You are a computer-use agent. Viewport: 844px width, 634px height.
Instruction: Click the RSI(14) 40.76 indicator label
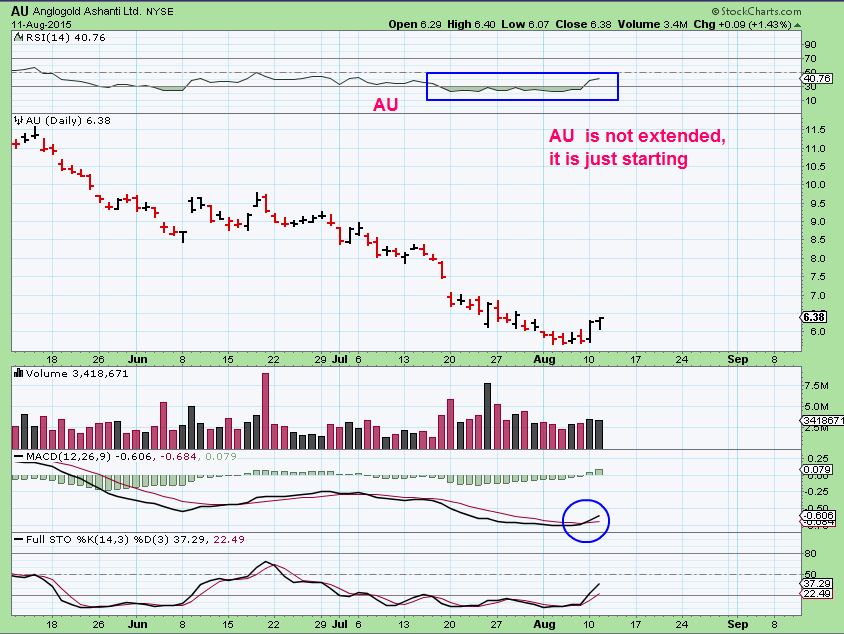tap(65, 37)
